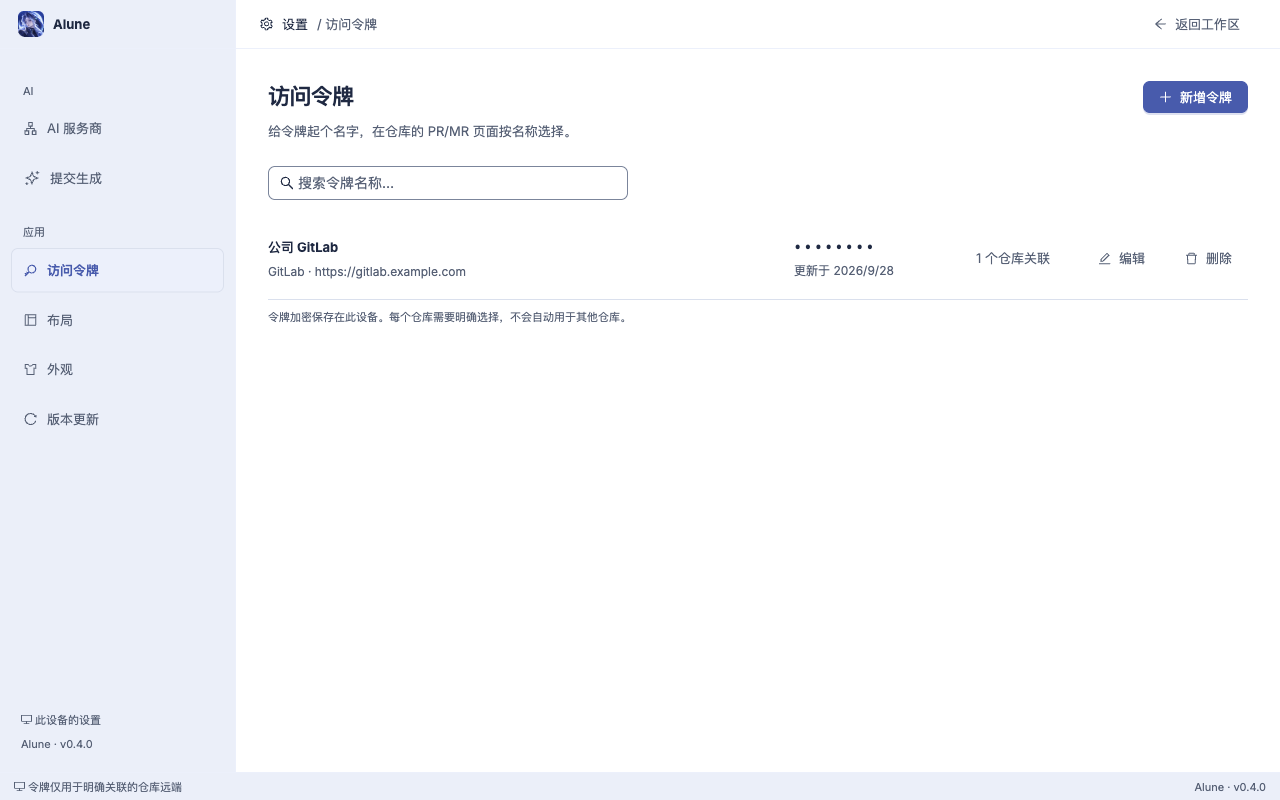The height and width of the screenshot is (800, 1280).
Task: Click the back arrow icon beside 返回工作区
Action: tap(1160, 24)
